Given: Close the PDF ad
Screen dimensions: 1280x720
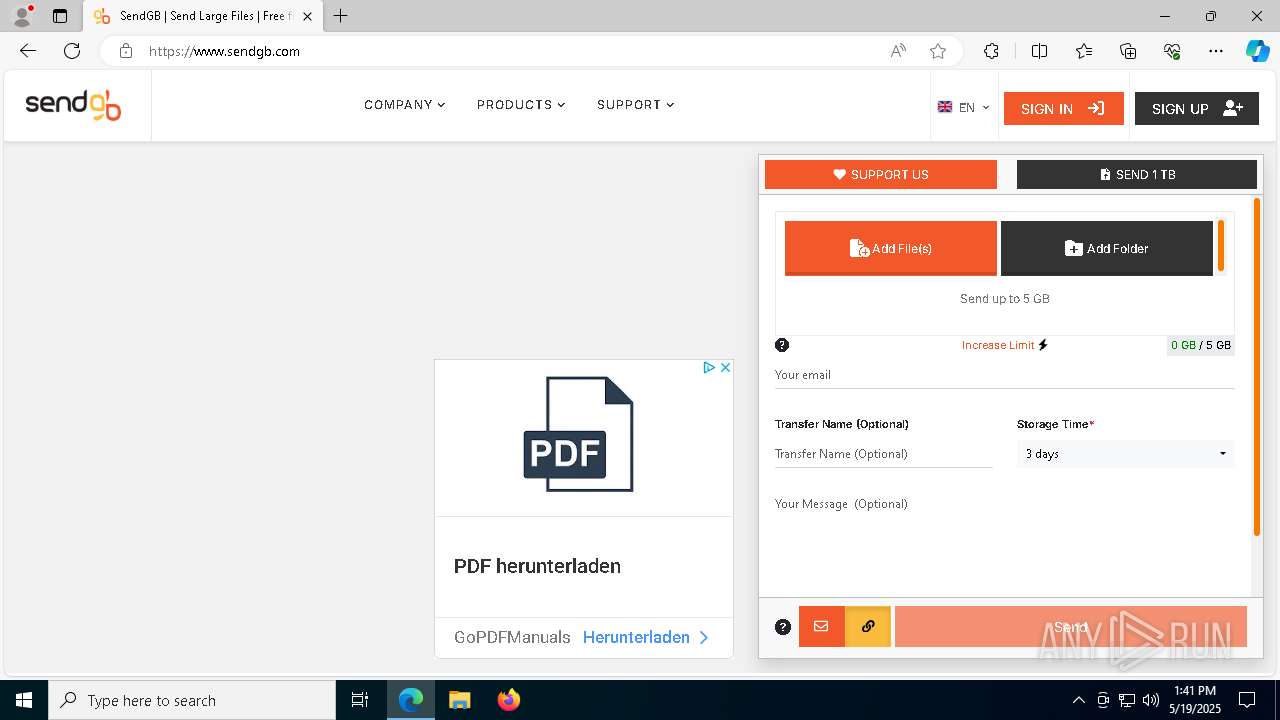Looking at the screenshot, I should click(726, 368).
